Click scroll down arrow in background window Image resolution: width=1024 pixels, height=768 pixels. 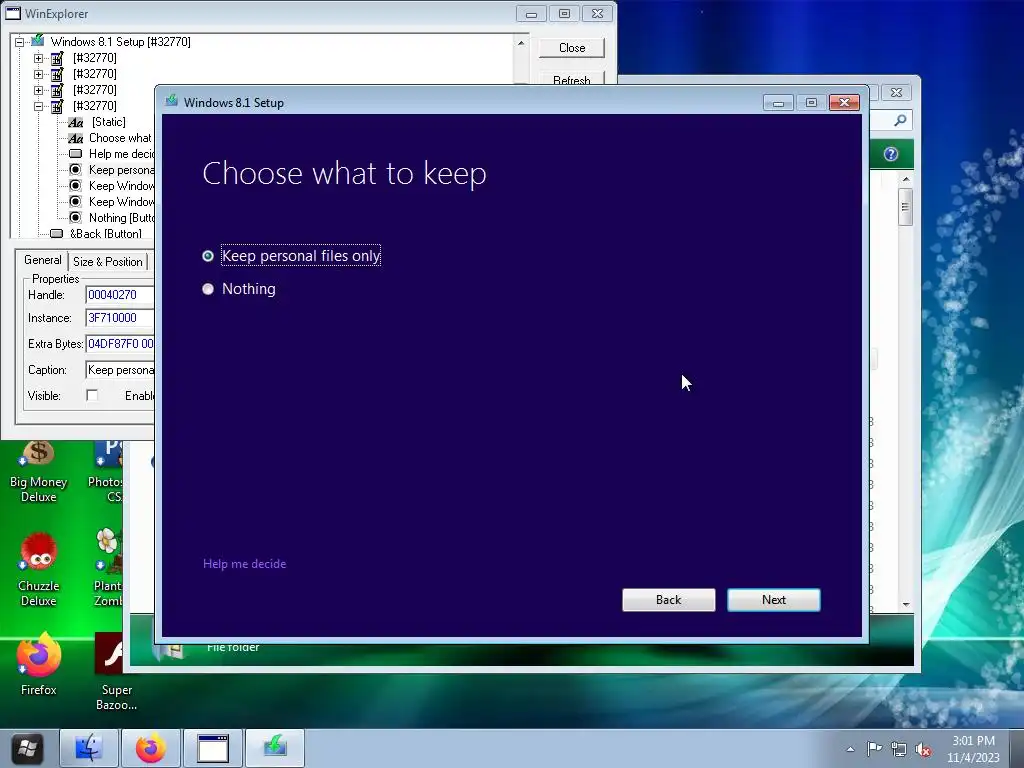pos(906,604)
